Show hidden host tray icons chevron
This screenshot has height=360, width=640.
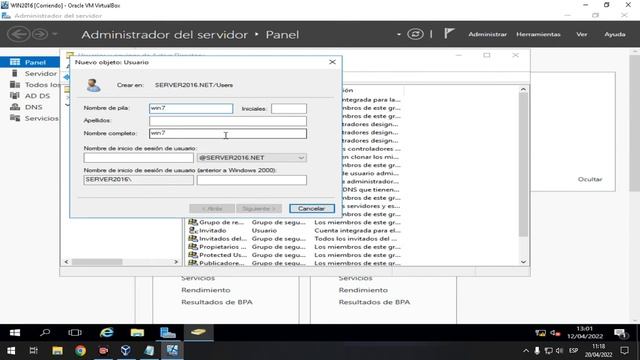526,351
